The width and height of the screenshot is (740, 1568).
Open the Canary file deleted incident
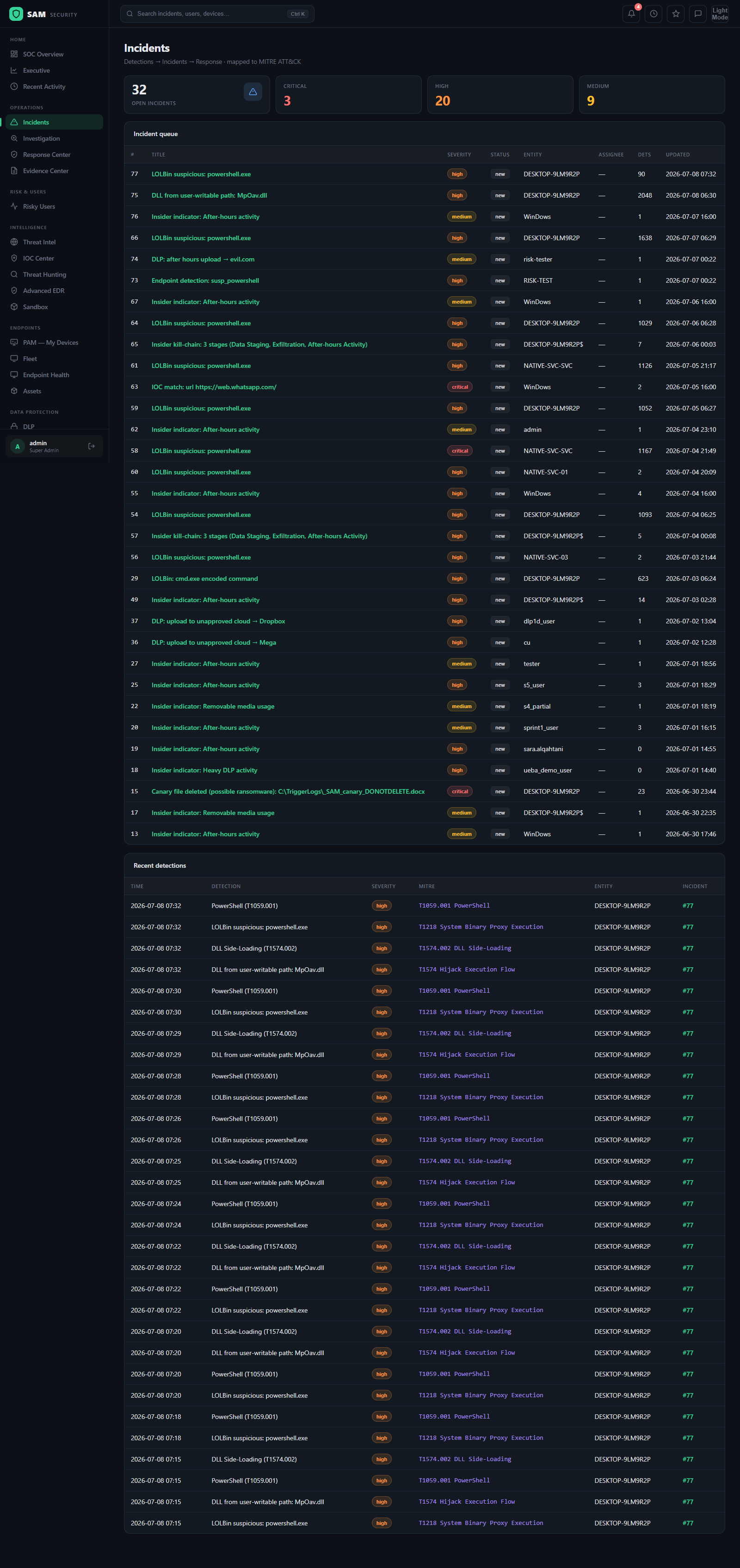[288, 791]
